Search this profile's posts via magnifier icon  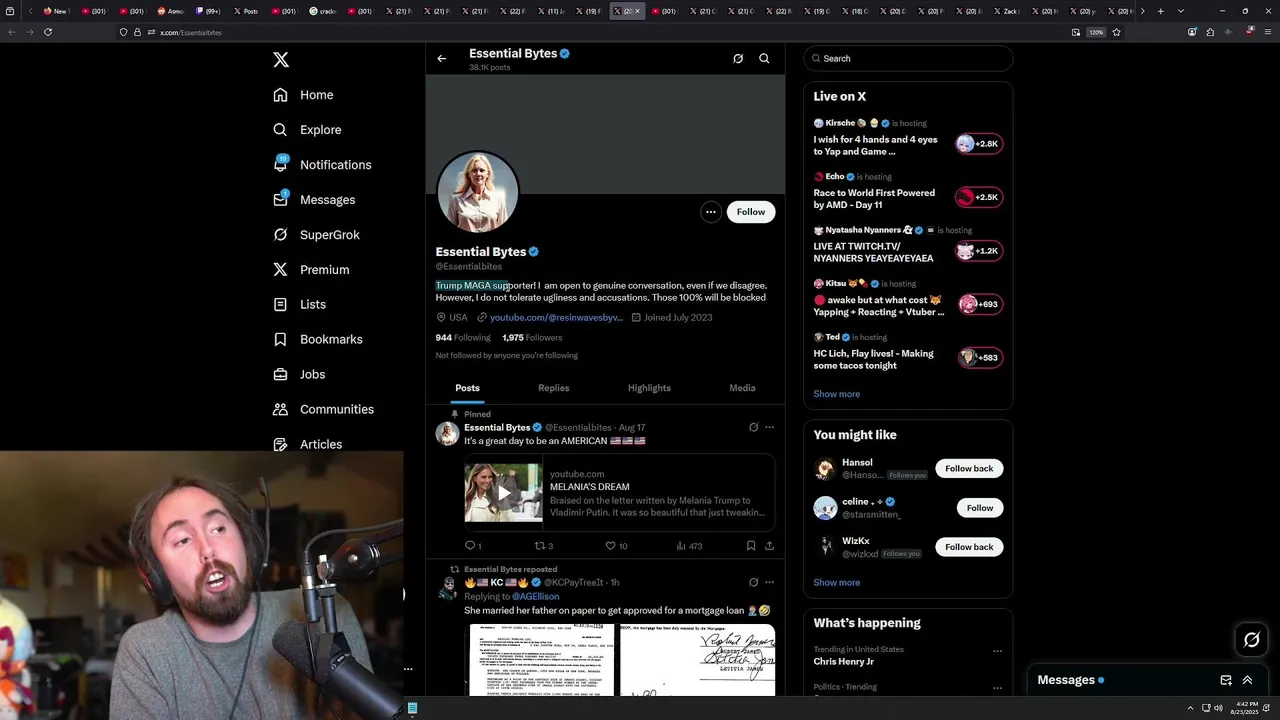(x=764, y=58)
